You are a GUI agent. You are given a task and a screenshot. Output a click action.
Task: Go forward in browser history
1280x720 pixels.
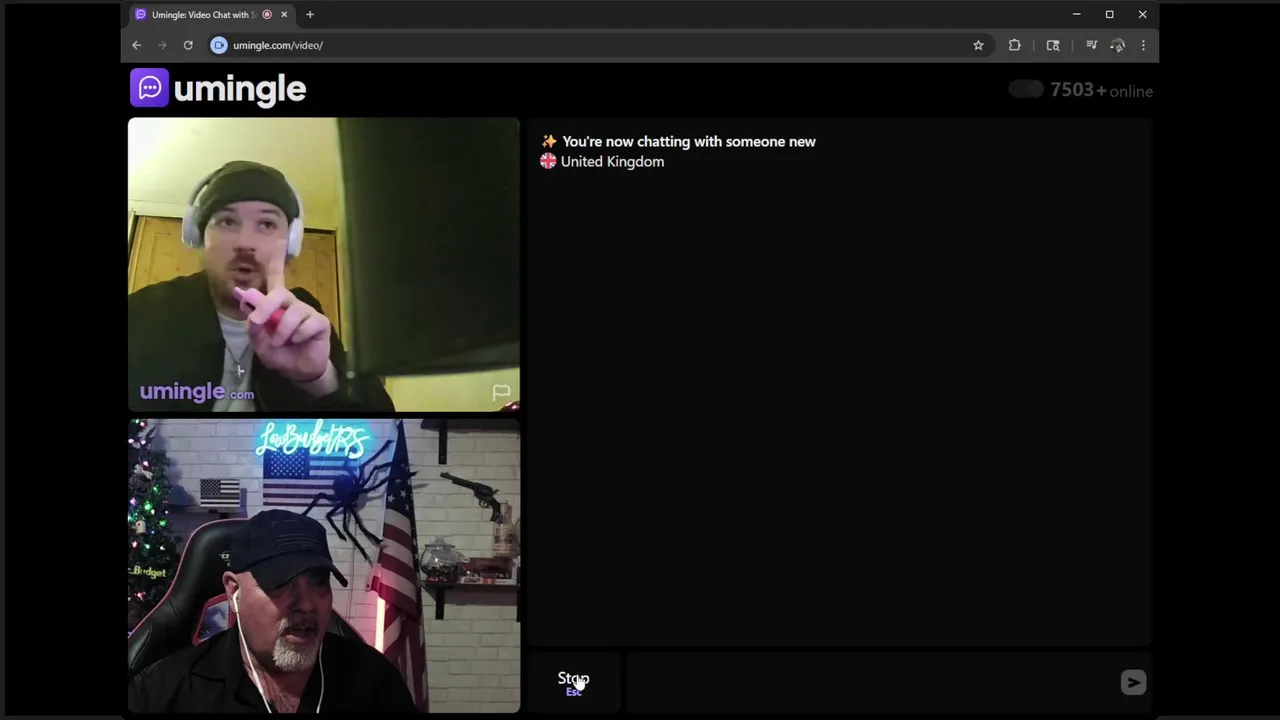click(162, 45)
